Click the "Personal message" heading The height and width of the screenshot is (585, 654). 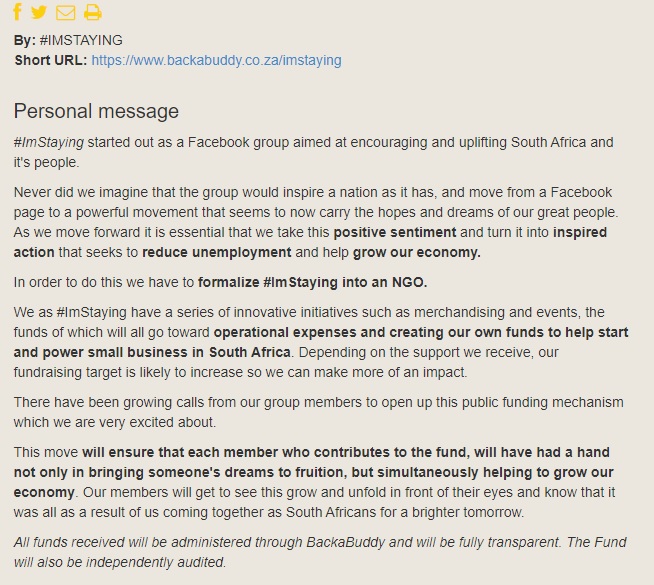[x=96, y=111]
